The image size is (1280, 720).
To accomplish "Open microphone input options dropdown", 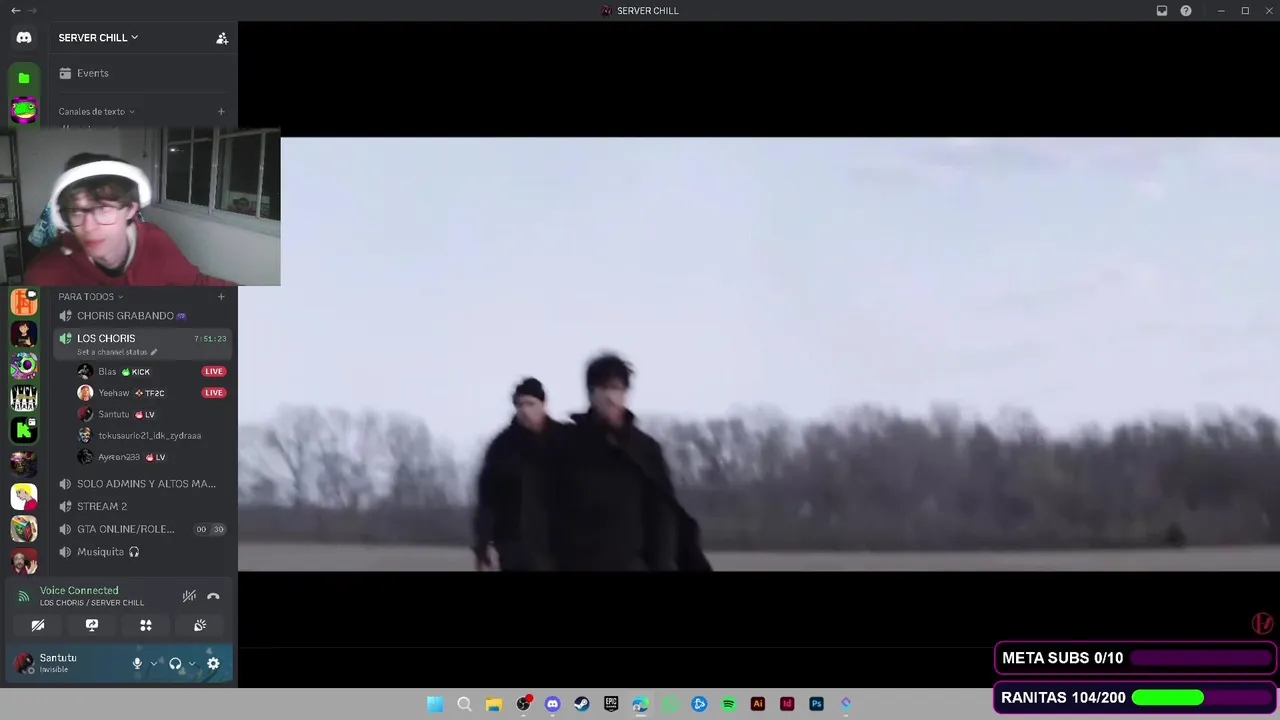I will 153,663.
